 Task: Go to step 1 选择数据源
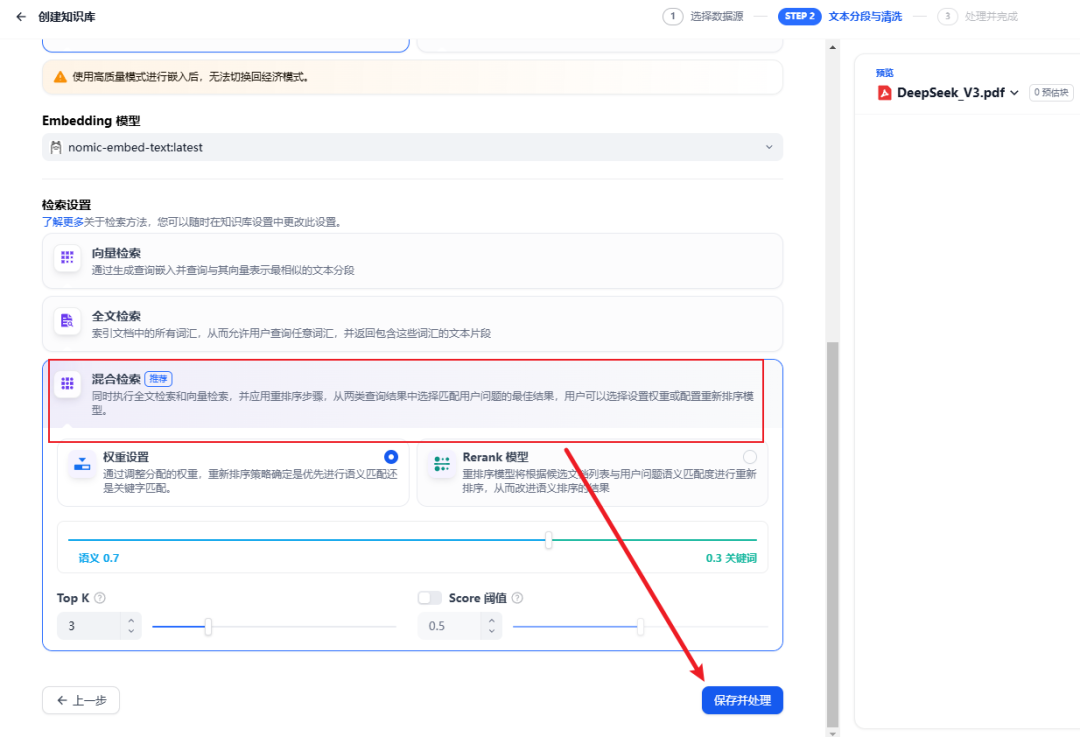tap(703, 17)
